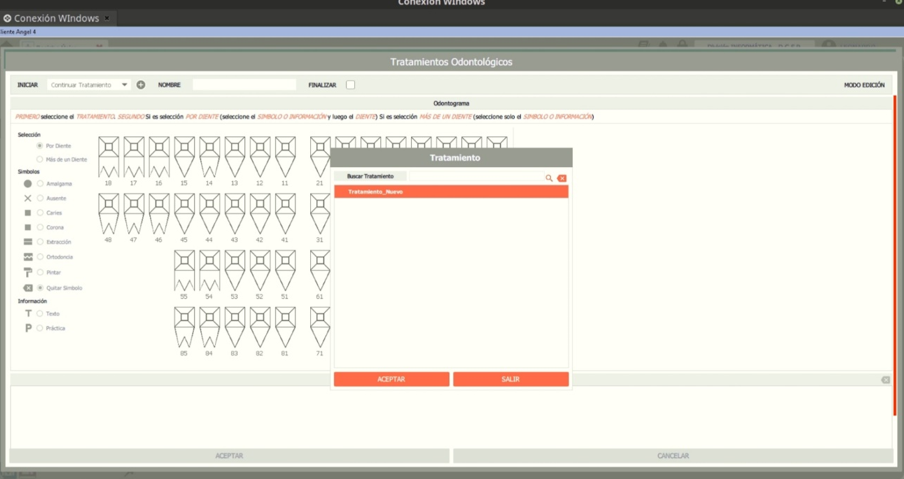Click the Quitar Símbolo eraser icon
The height and width of the screenshot is (479, 904).
click(x=28, y=288)
